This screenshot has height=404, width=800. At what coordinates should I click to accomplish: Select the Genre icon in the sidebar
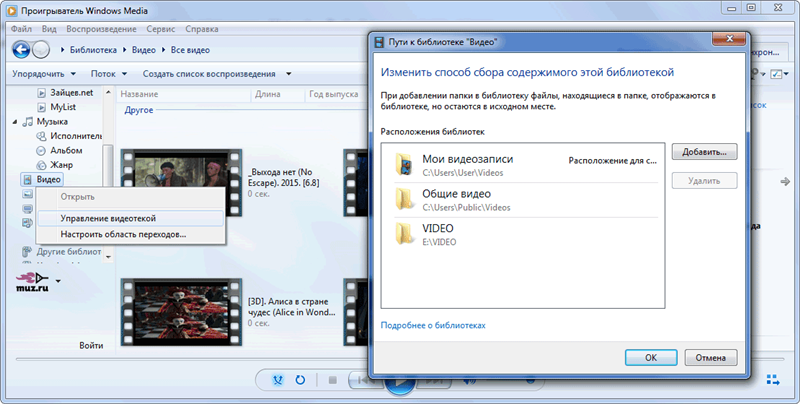(41, 164)
